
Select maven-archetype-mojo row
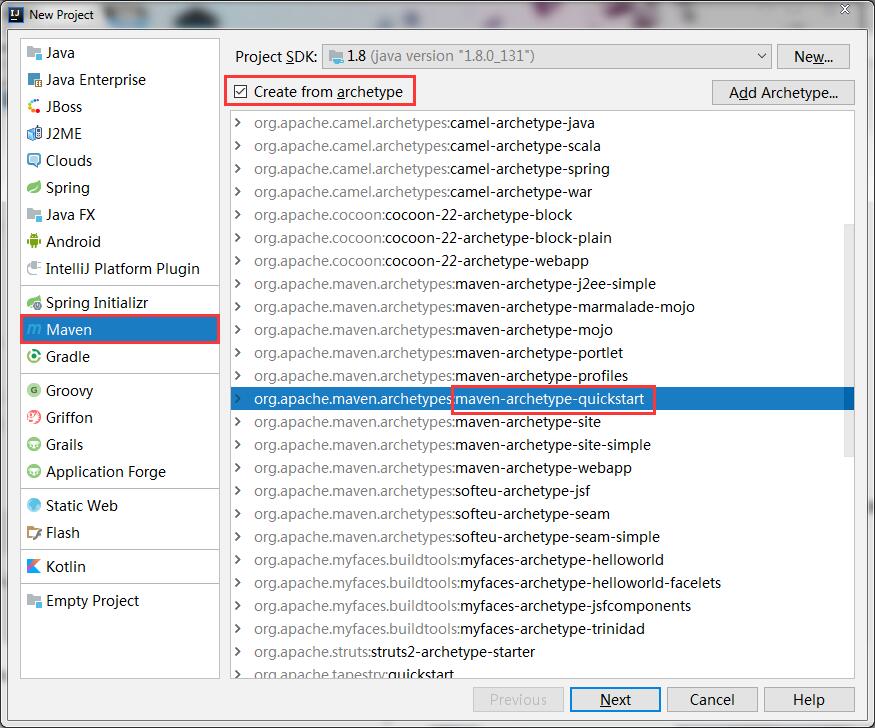(542, 330)
